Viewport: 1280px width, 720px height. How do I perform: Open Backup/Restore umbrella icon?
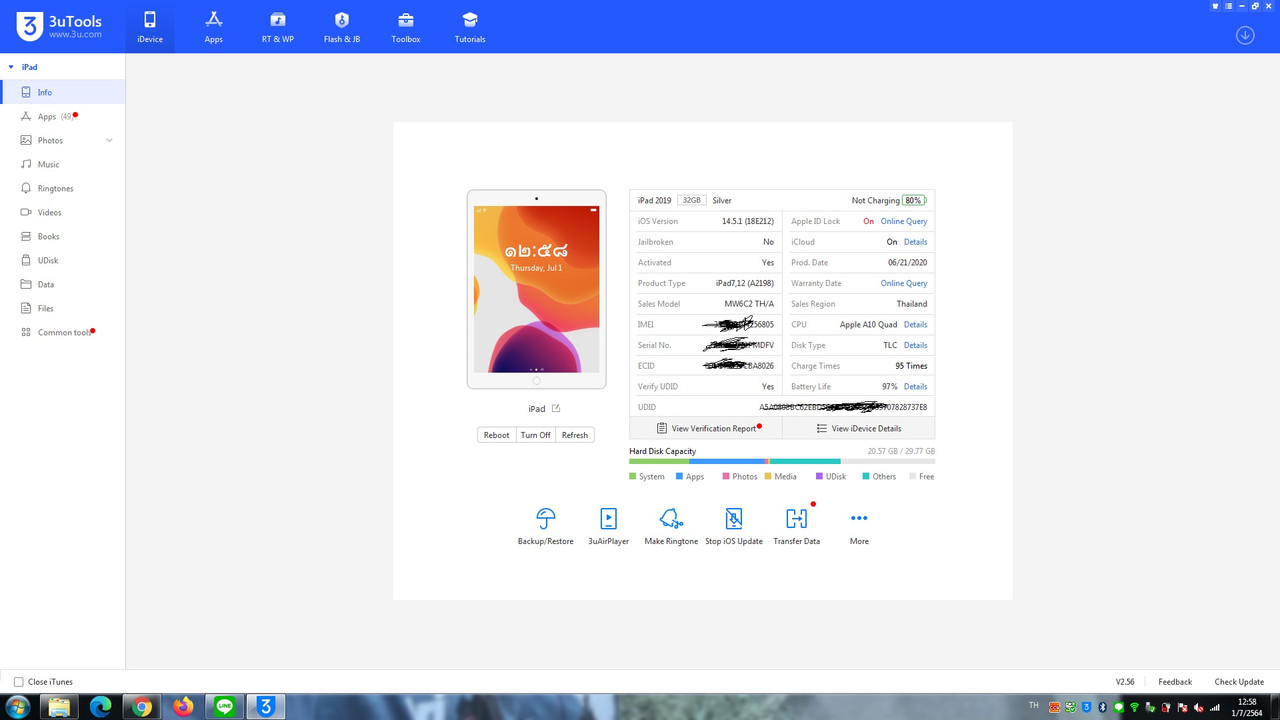point(546,518)
